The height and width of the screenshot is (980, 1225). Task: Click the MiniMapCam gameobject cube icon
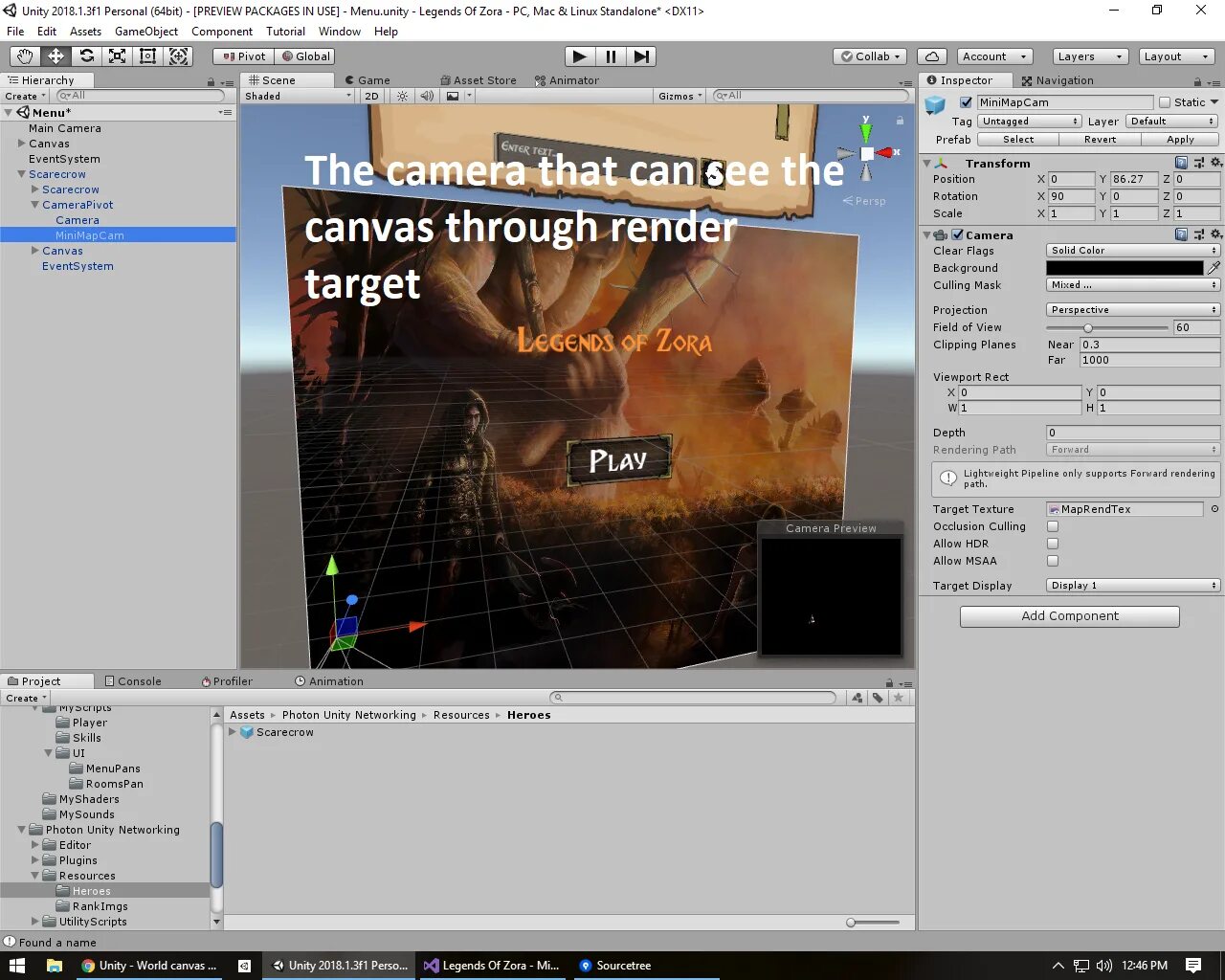click(935, 104)
